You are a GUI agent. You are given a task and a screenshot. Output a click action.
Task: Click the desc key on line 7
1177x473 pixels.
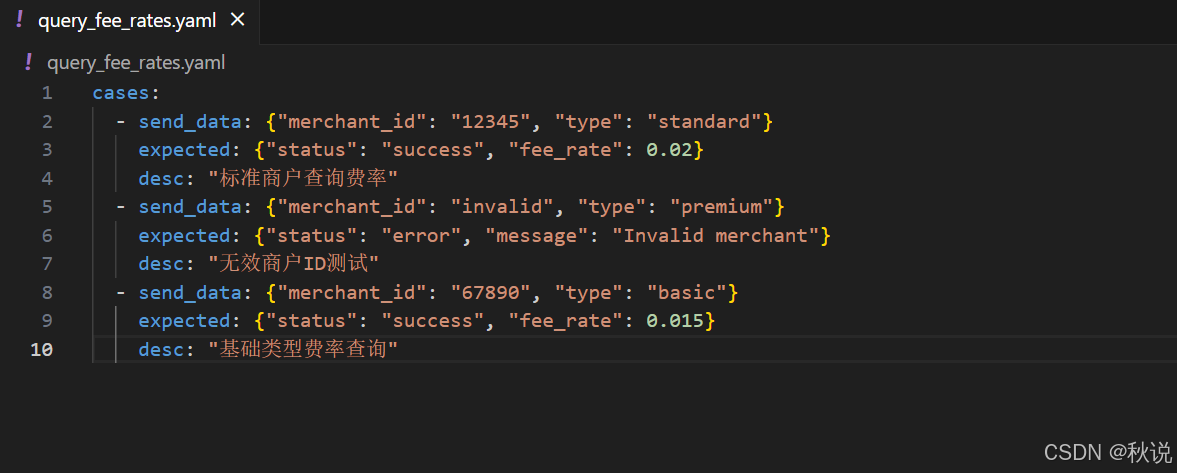click(161, 264)
